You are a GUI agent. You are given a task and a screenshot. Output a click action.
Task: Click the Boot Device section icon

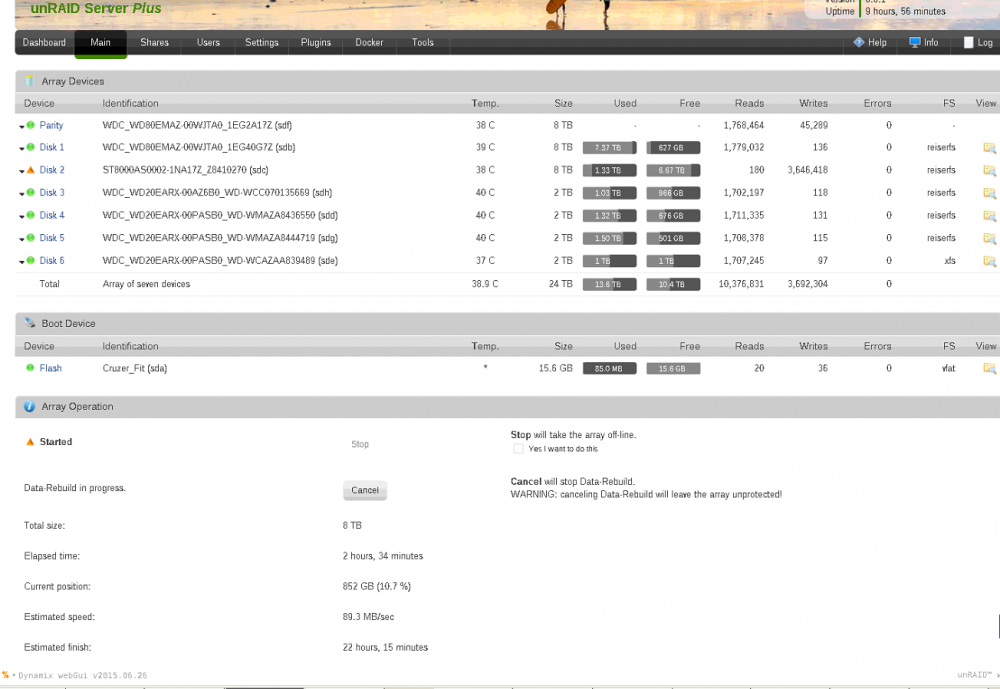[x=29, y=323]
